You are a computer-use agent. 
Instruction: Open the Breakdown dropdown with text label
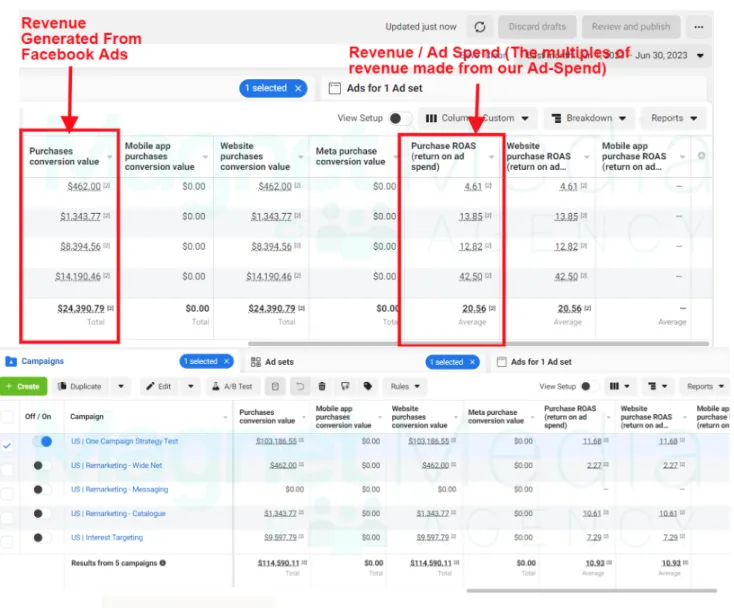589,118
